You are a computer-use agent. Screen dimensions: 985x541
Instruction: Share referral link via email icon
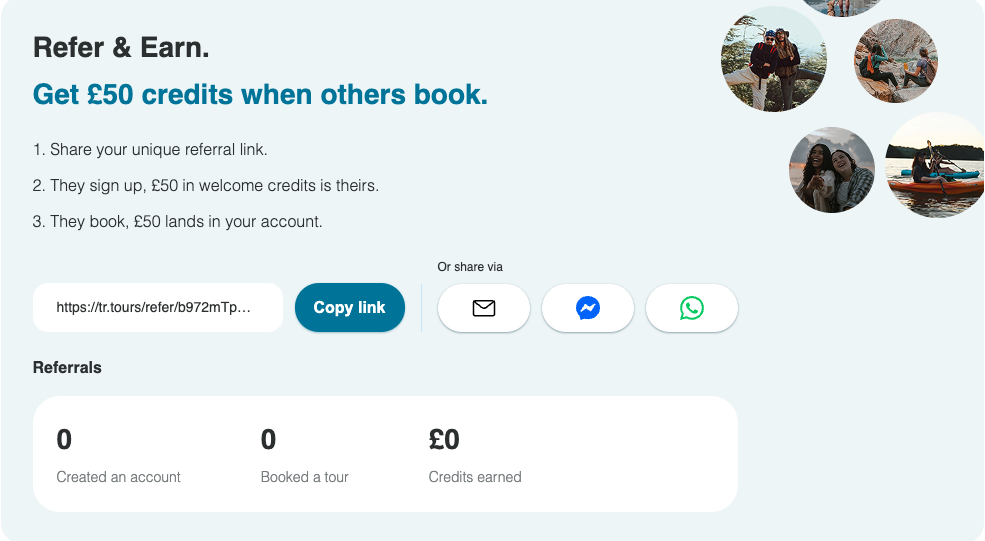(484, 308)
